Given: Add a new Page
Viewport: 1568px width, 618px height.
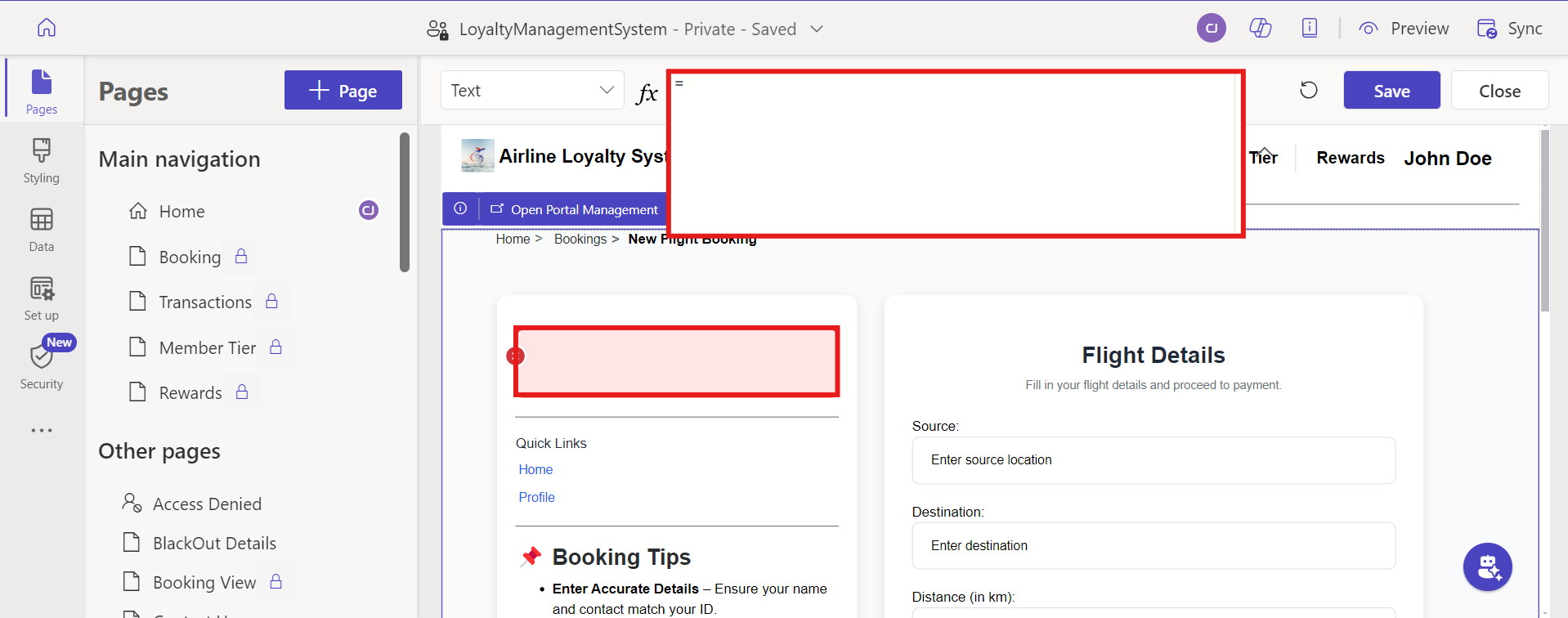Looking at the screenshot, I should point(343,91).
